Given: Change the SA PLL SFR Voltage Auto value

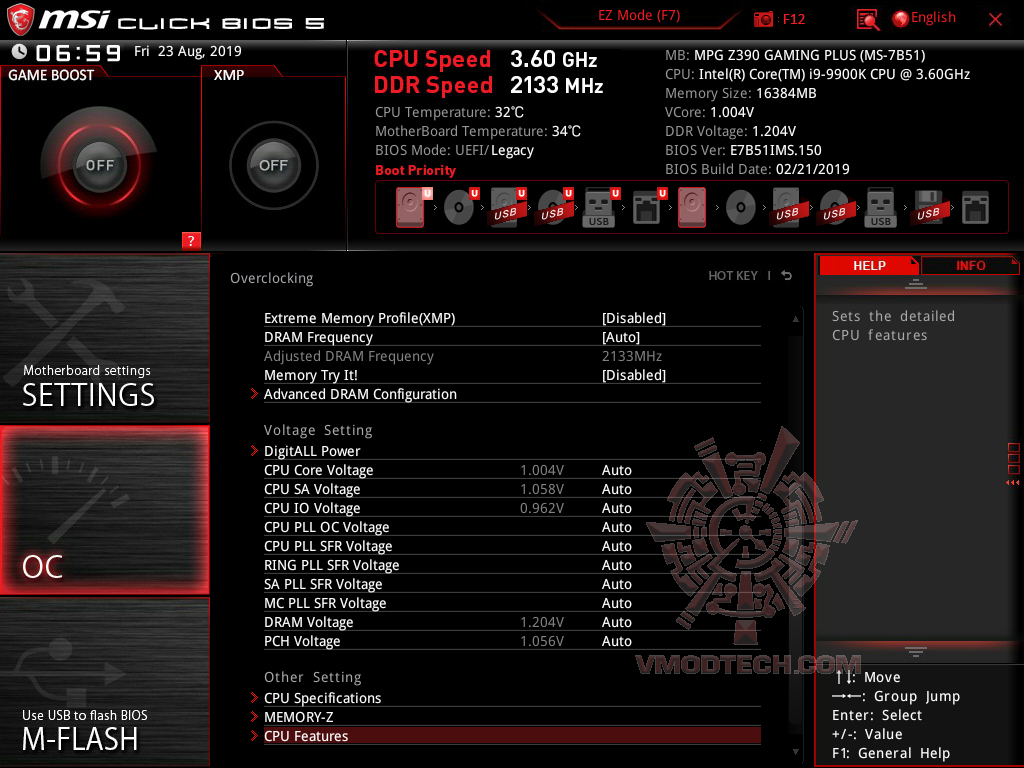Looking at the screenshot, I should point(616,584).
